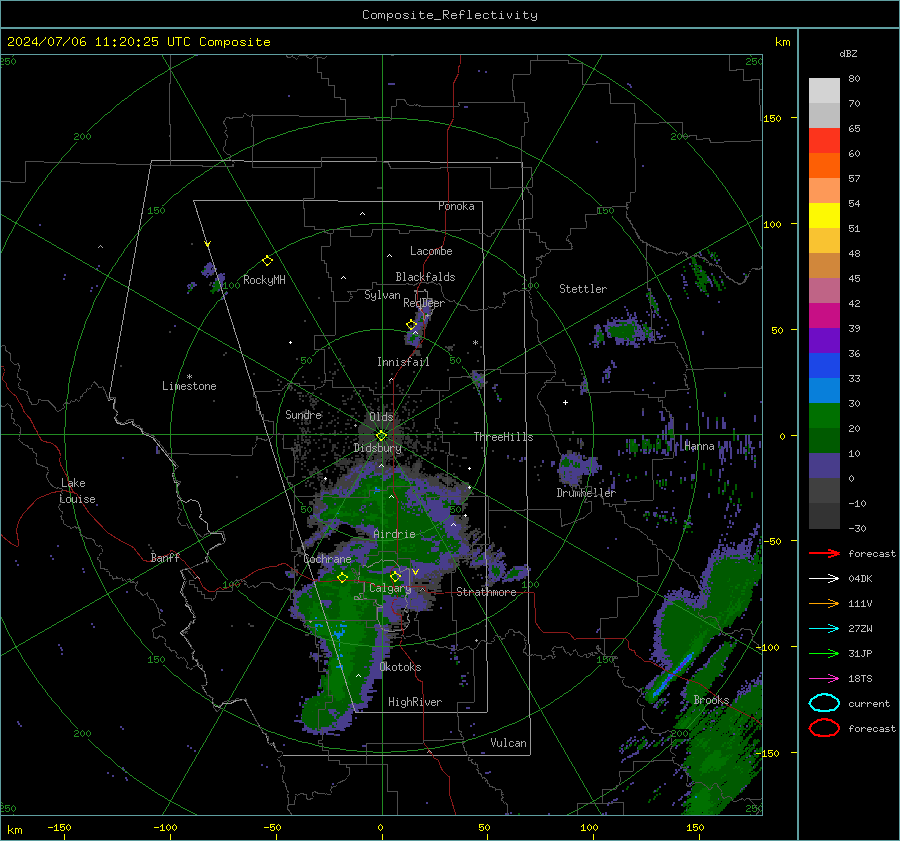Viewport: 900px width, 841px height.
Task: Select the Innisfail label
Action: pos(403,362)
